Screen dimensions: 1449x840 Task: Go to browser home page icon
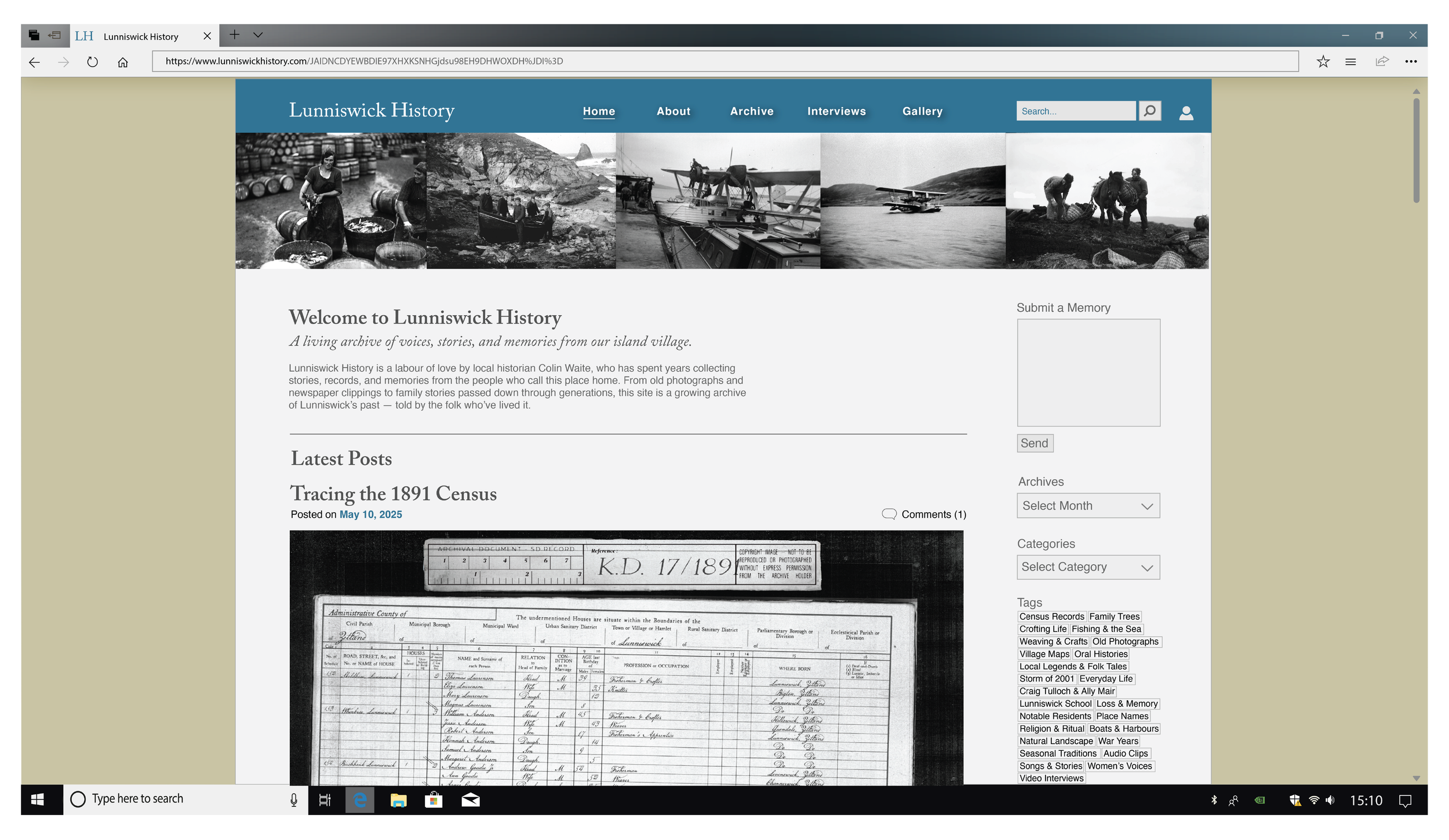click(x=123, y=61)
